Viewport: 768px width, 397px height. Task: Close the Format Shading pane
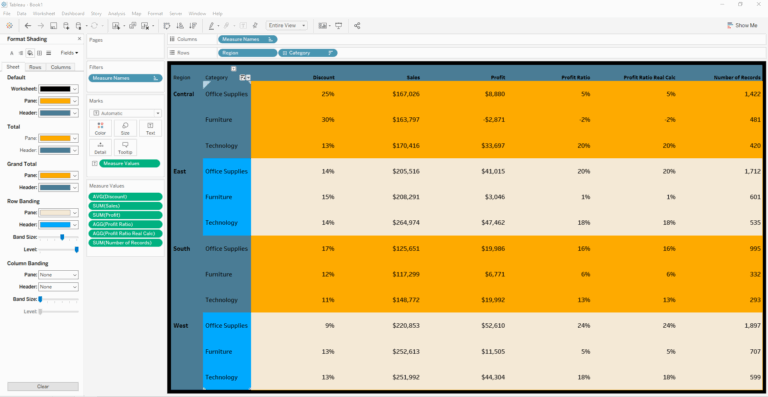[79, 39]
